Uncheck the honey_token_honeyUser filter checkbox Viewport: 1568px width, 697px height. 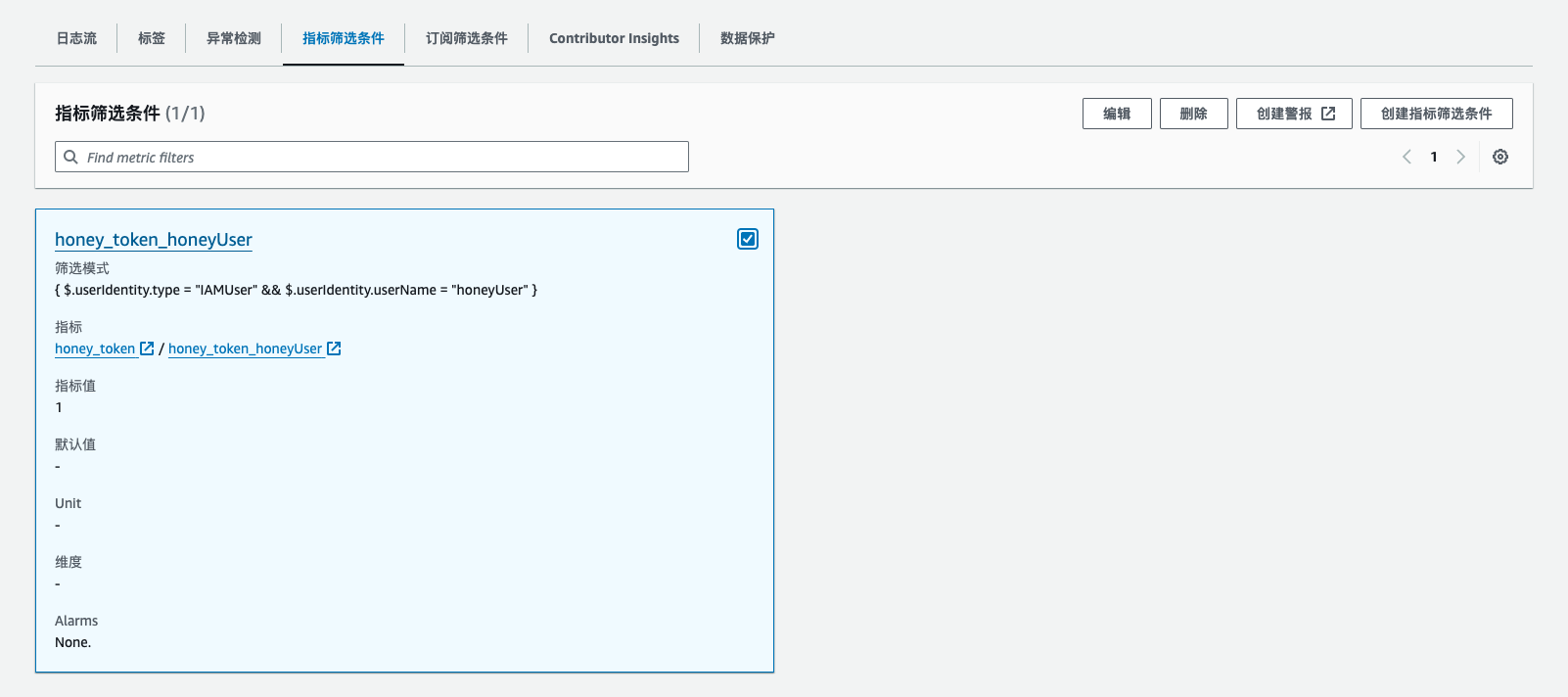747,239
